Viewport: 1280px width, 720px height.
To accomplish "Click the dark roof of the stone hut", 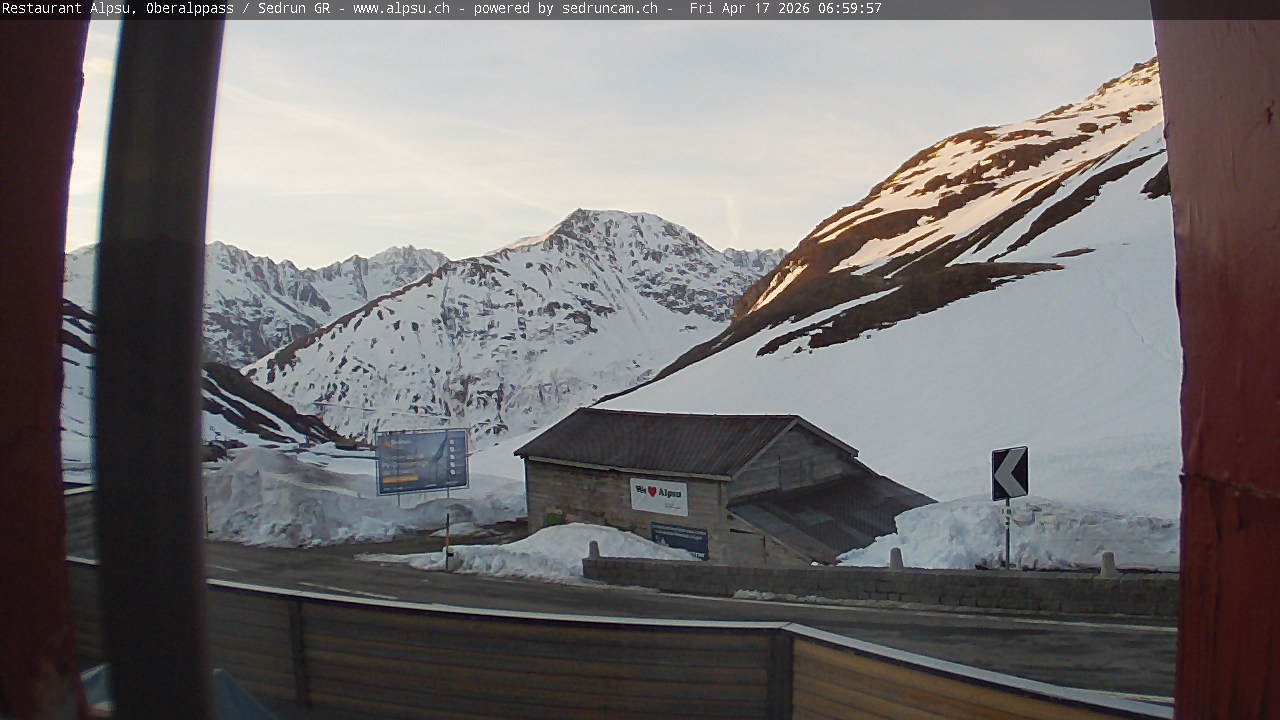I will pos(660,440).
